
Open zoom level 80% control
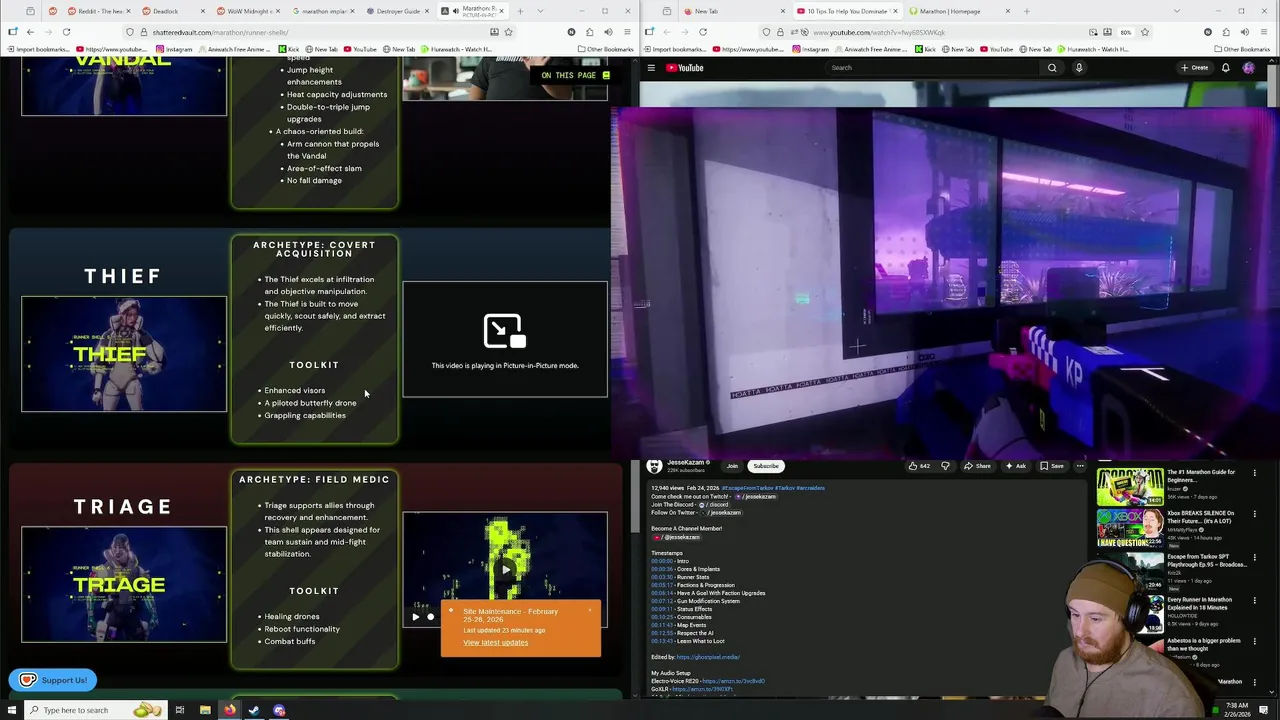click(x=1126, y=32)
